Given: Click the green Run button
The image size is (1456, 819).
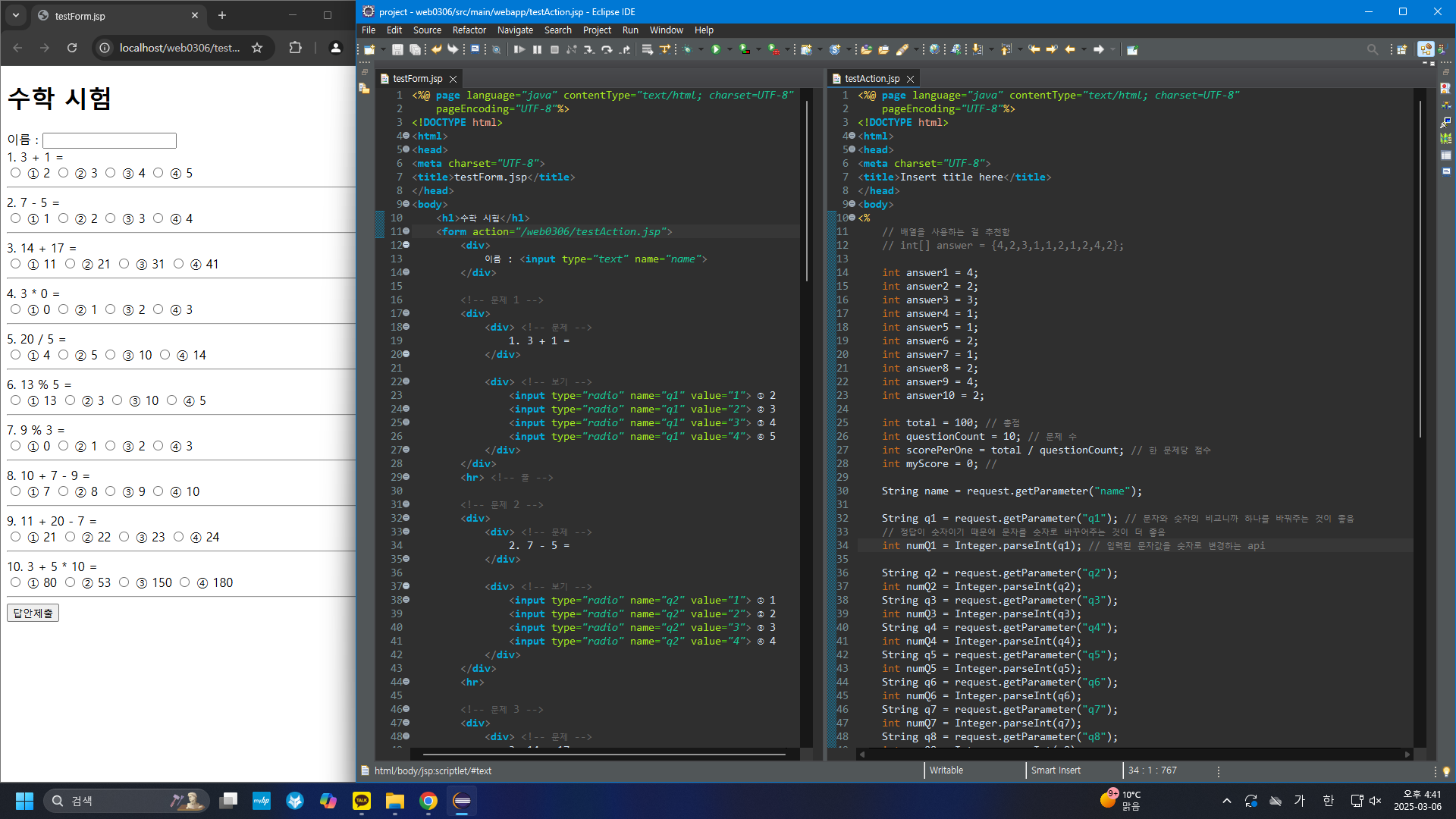Looking at the screenshot, I should click(715, 49).
